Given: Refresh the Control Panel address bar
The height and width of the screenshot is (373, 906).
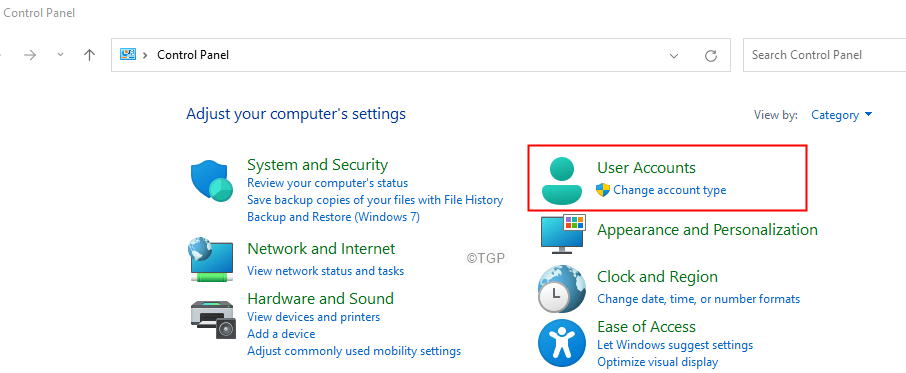Looking at the screenshot, I should coord(711,55).
